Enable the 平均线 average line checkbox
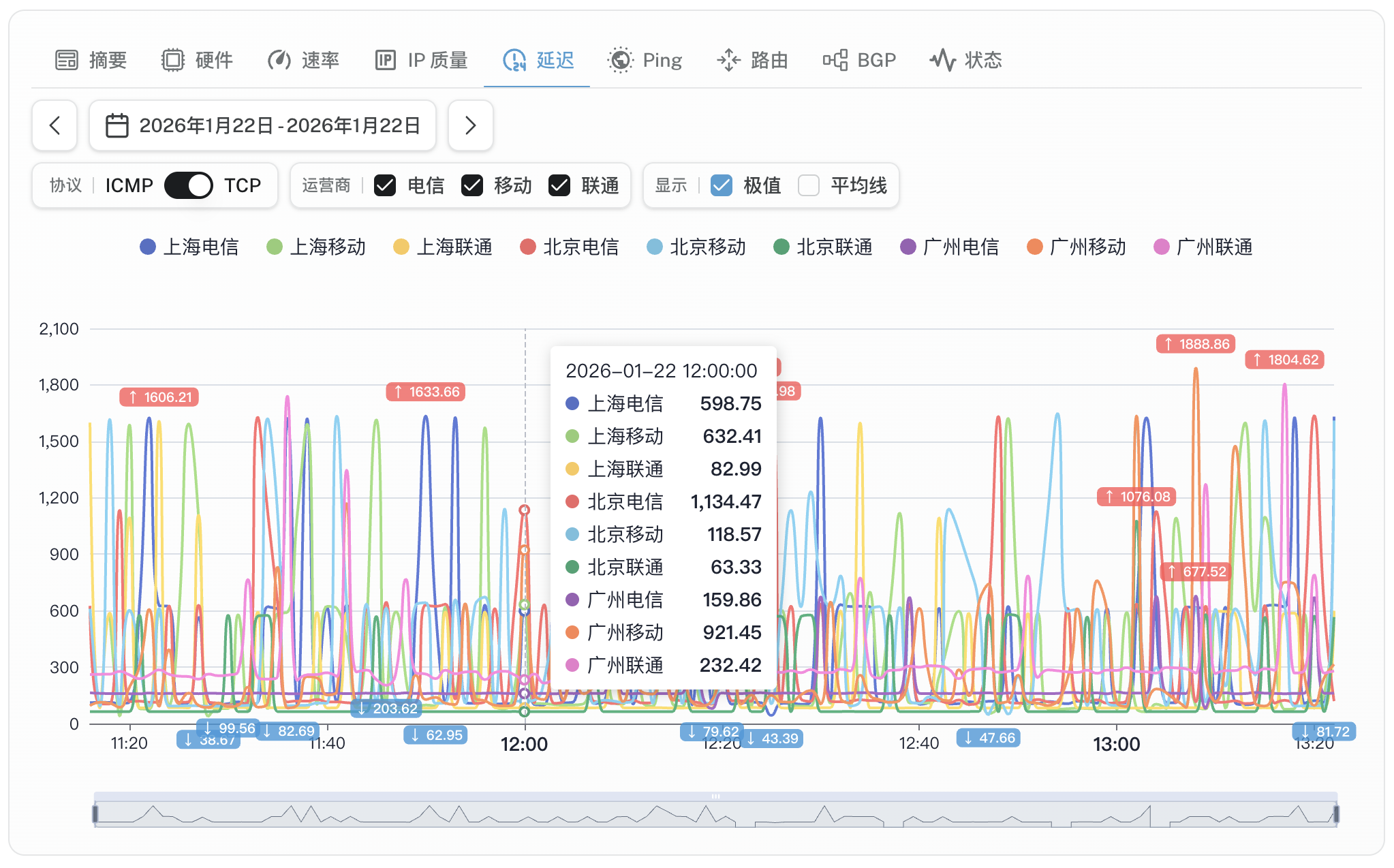1394x868 pixels. pyautogui.click(x=808, y=185)
